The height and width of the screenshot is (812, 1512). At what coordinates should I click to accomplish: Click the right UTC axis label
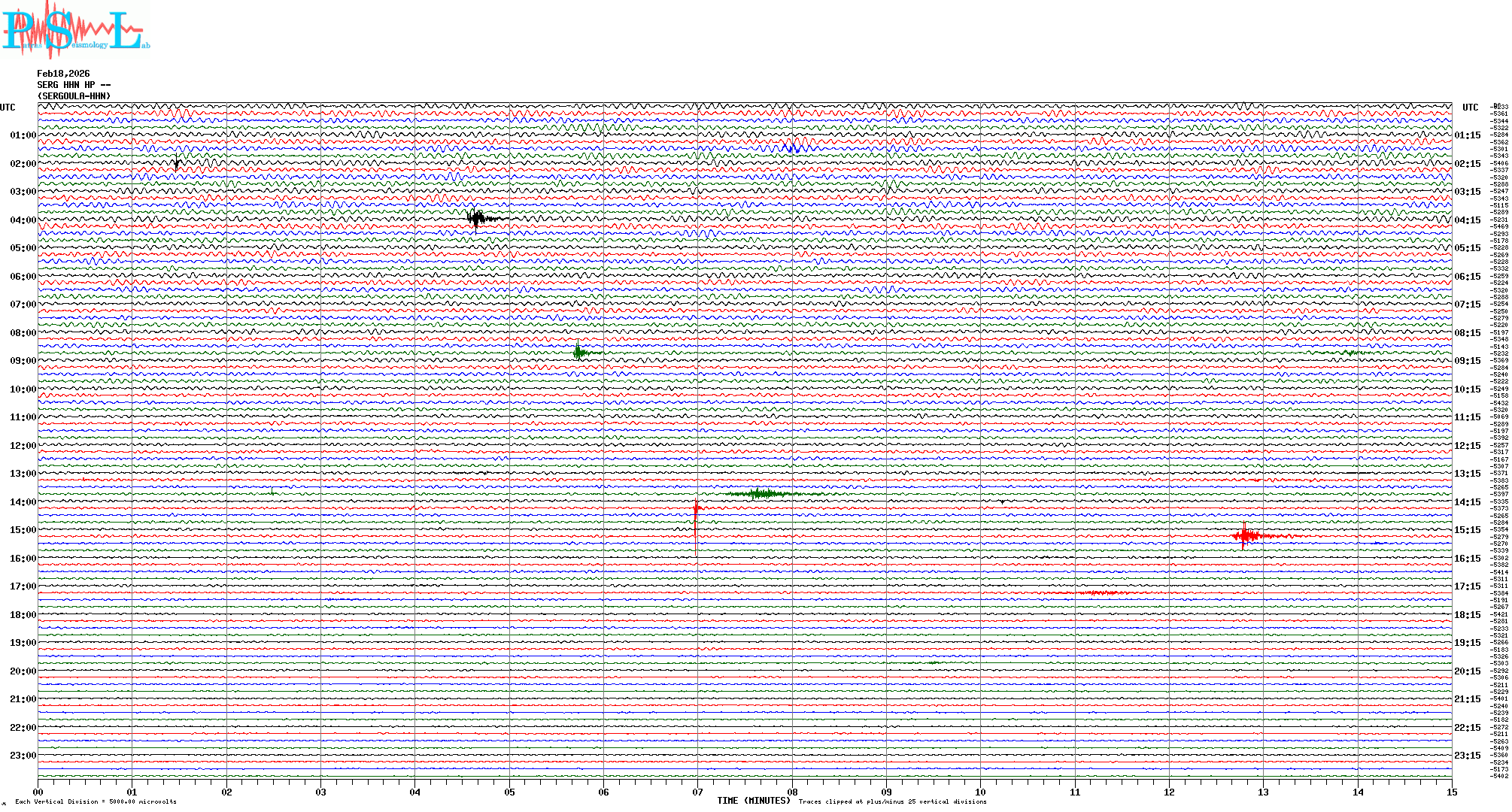1470,108
